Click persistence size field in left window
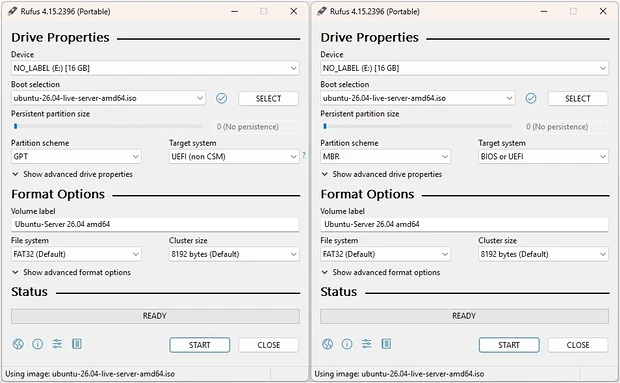620x383 pixels. [256, 127]
